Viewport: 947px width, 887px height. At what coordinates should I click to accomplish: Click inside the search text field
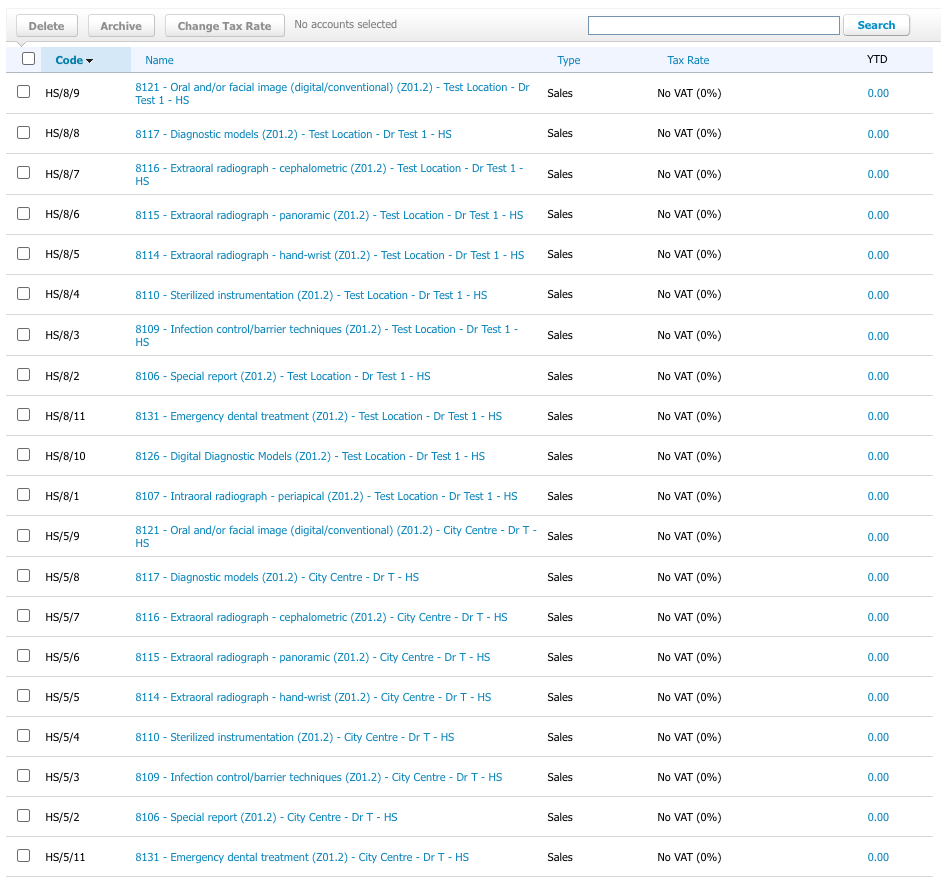coord(713,25)
